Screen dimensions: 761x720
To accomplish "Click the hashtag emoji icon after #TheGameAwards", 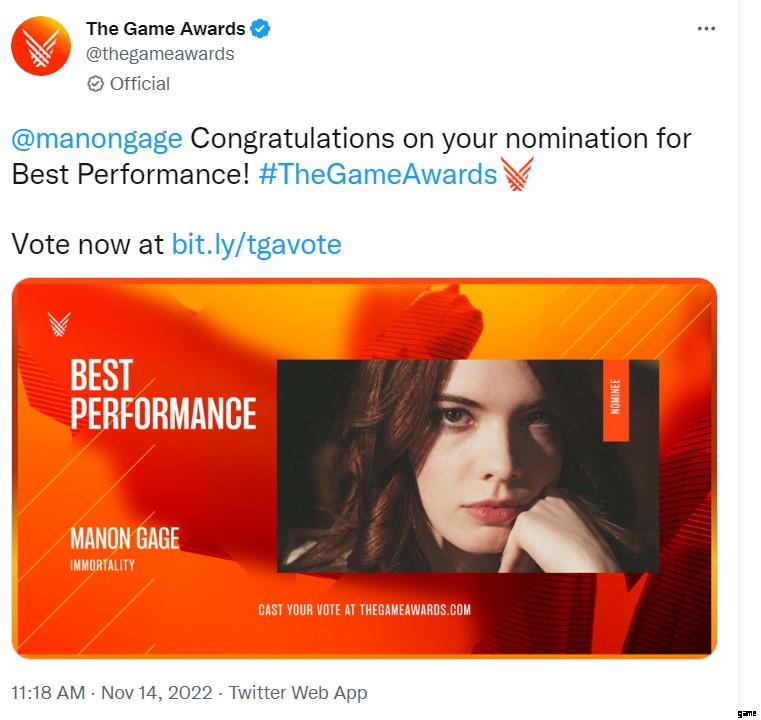I will click(517, 175).
